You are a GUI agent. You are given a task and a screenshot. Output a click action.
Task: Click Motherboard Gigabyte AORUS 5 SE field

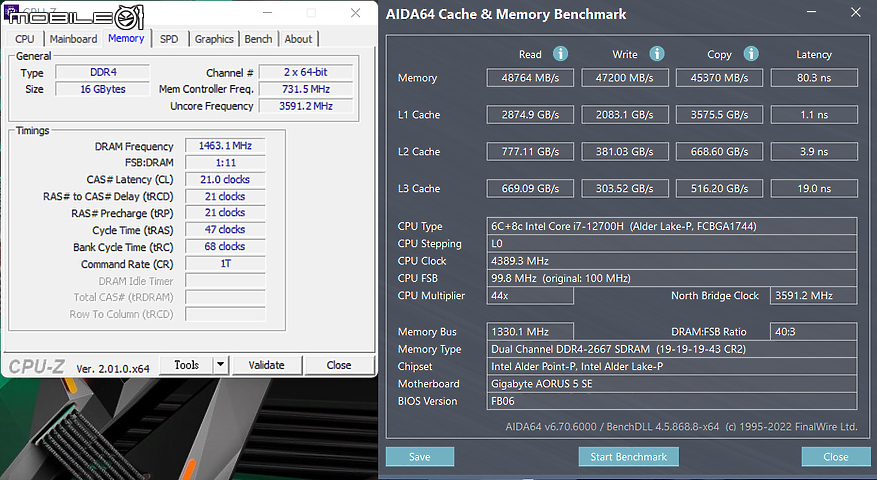672,384
